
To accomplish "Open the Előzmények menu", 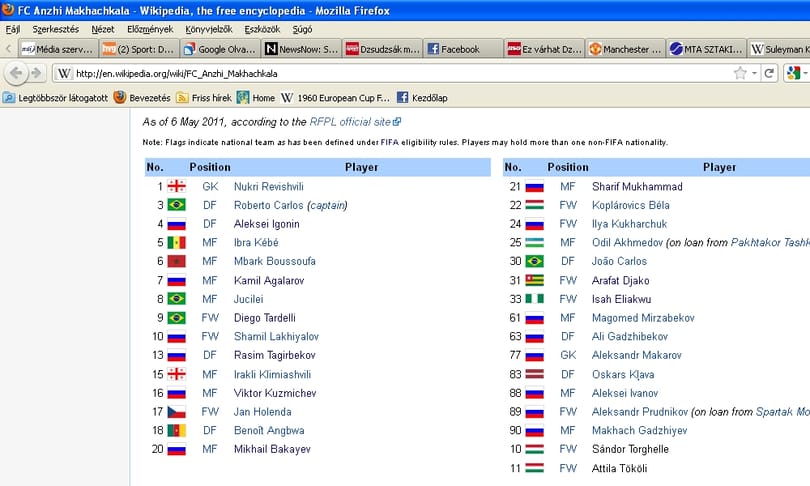I will click(x=150, y=29).
